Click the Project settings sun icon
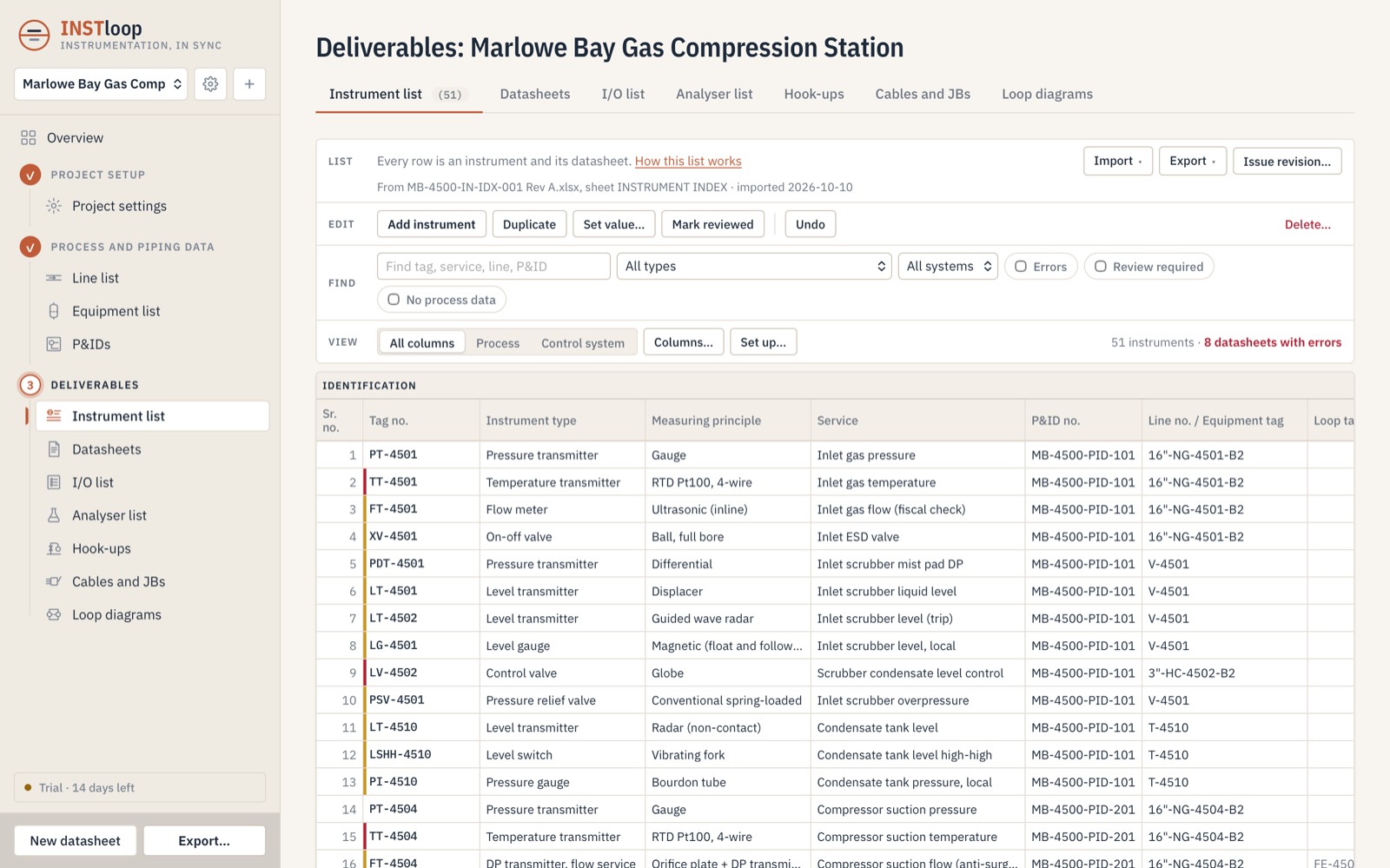 coord(54,206)
